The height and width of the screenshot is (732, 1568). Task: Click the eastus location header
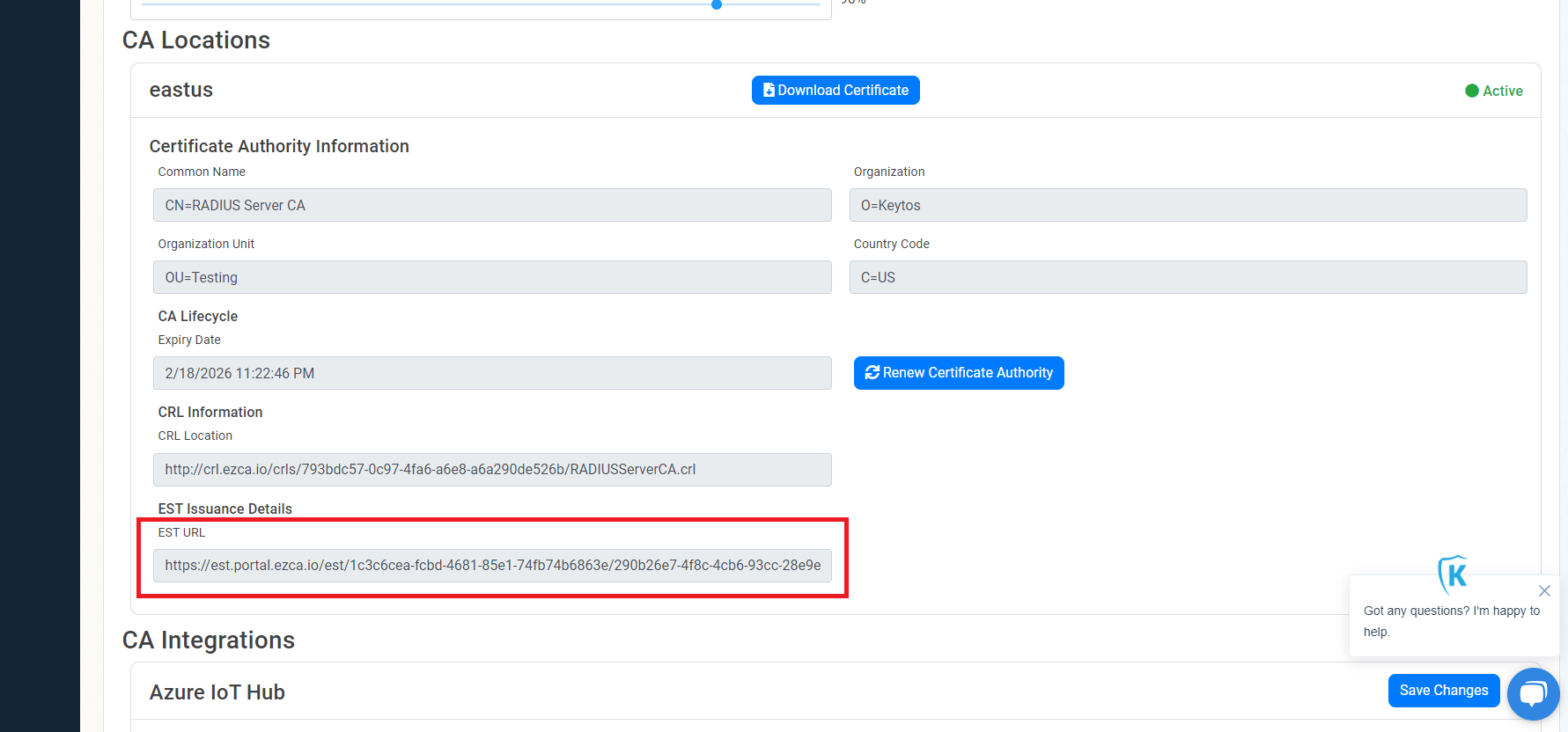(x=181, y=90)
